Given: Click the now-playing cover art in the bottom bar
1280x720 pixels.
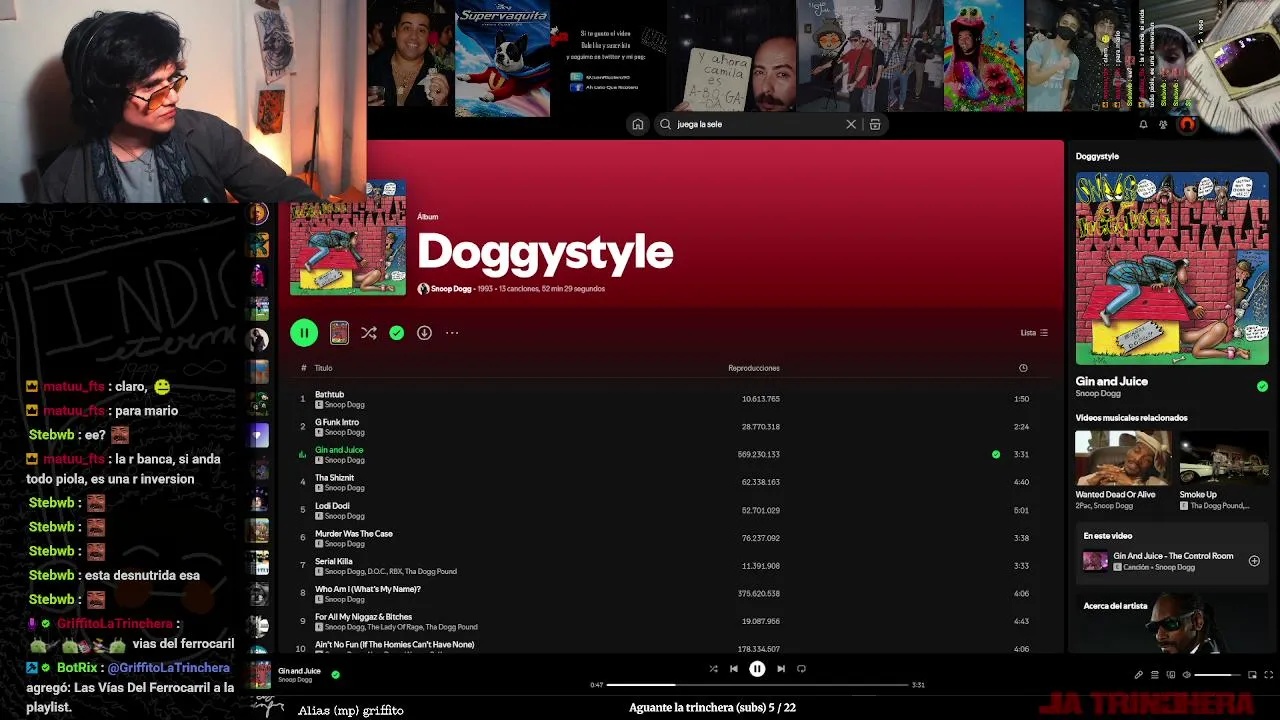Looking at the screenshot, I should [x=260, y=675].
